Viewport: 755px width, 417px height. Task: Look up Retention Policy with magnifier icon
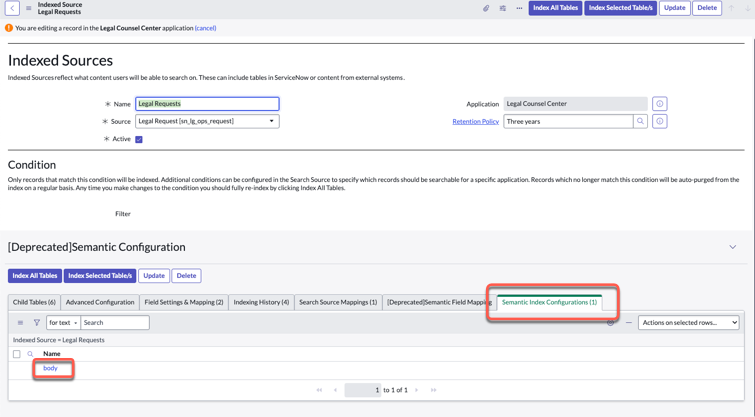(x=640, y=121)
